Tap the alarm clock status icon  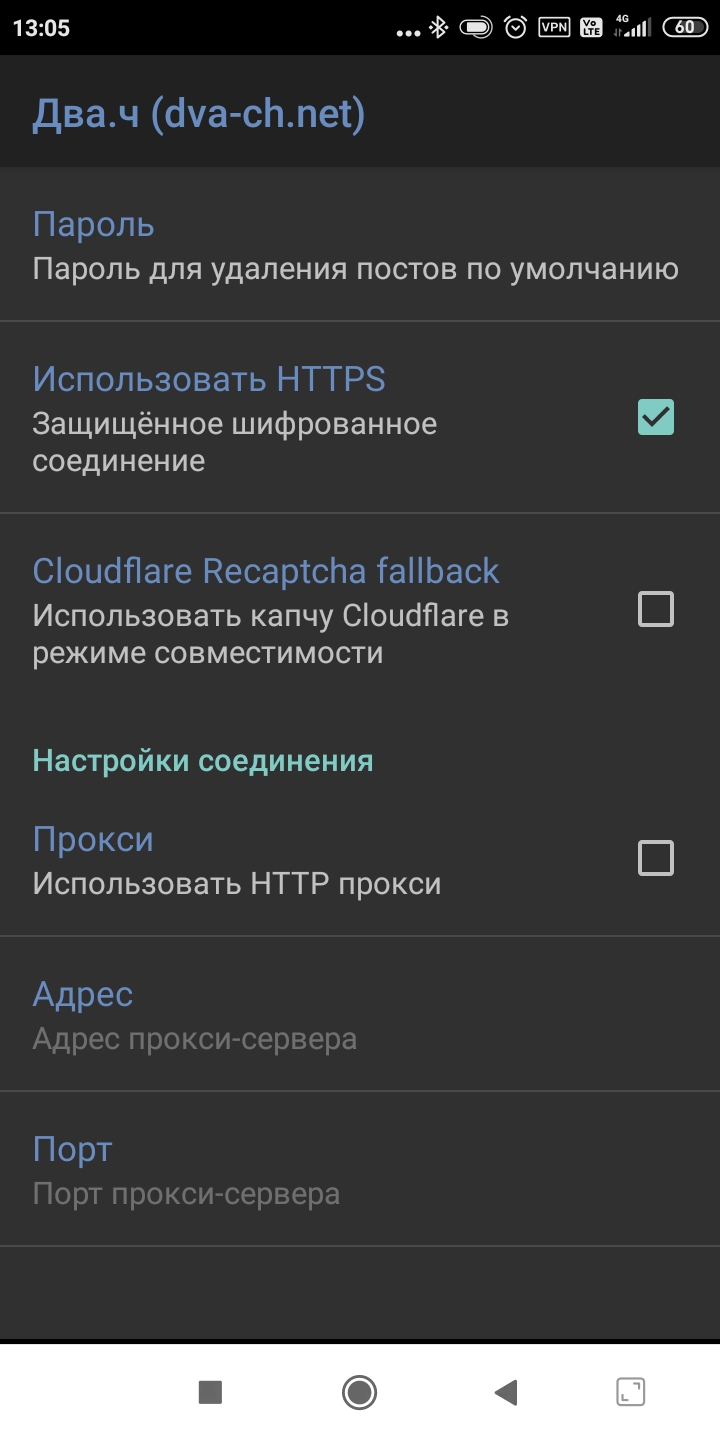(515, 28)
